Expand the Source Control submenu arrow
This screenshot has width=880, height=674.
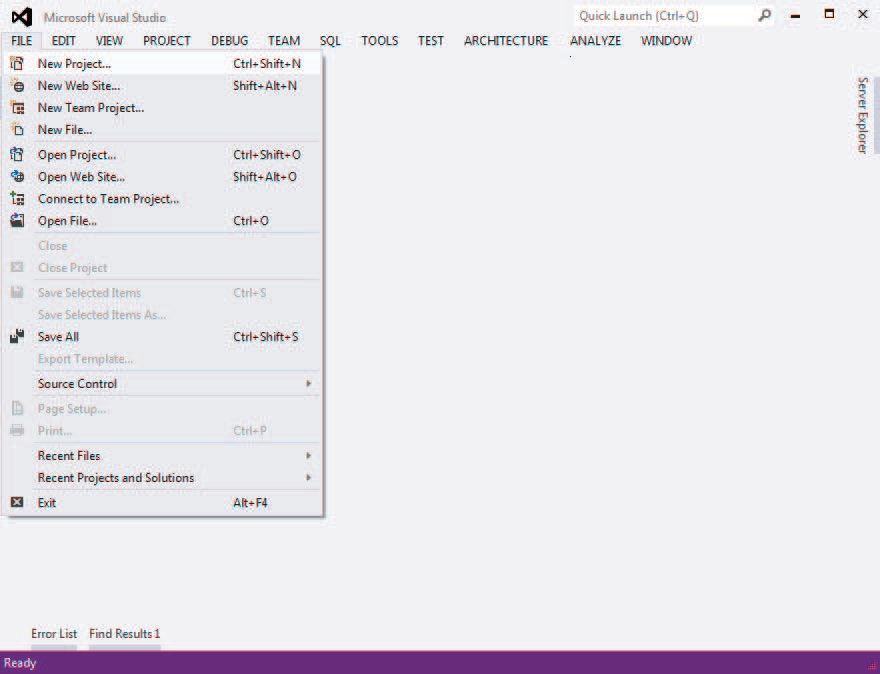tap(308, 384)
